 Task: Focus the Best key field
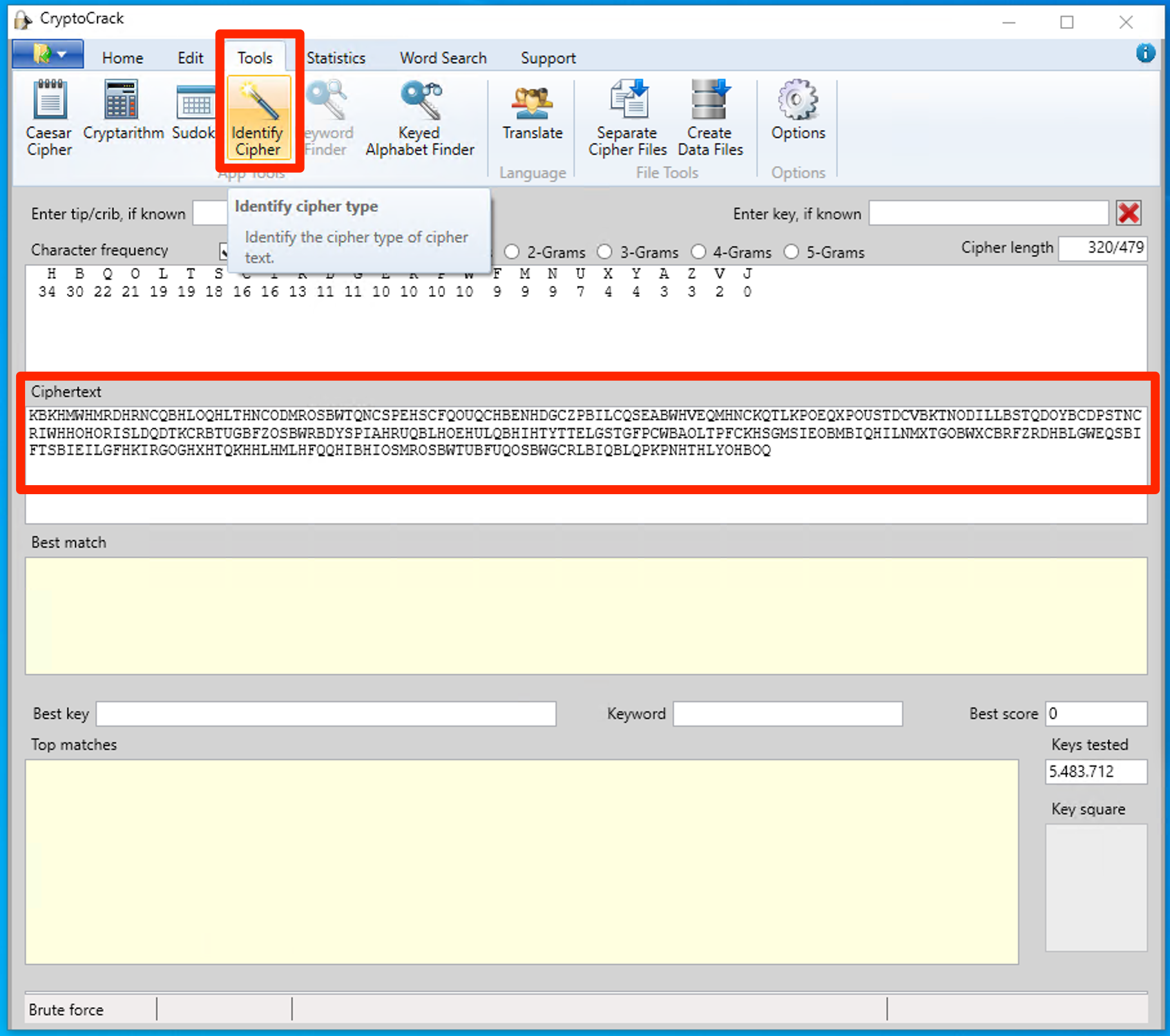point(326,714)
